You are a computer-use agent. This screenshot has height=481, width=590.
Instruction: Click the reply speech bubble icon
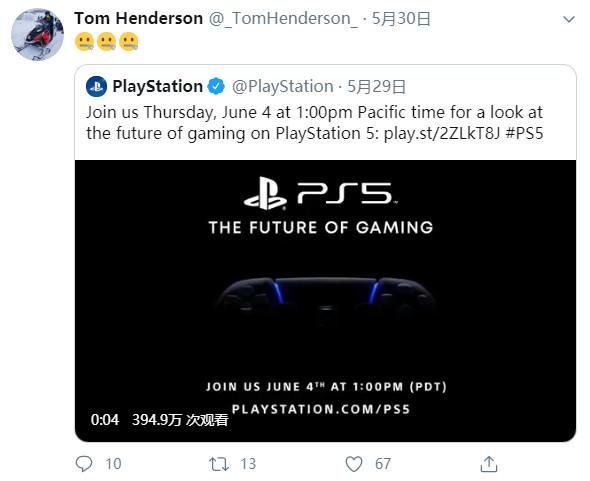[x=84, y=464]
